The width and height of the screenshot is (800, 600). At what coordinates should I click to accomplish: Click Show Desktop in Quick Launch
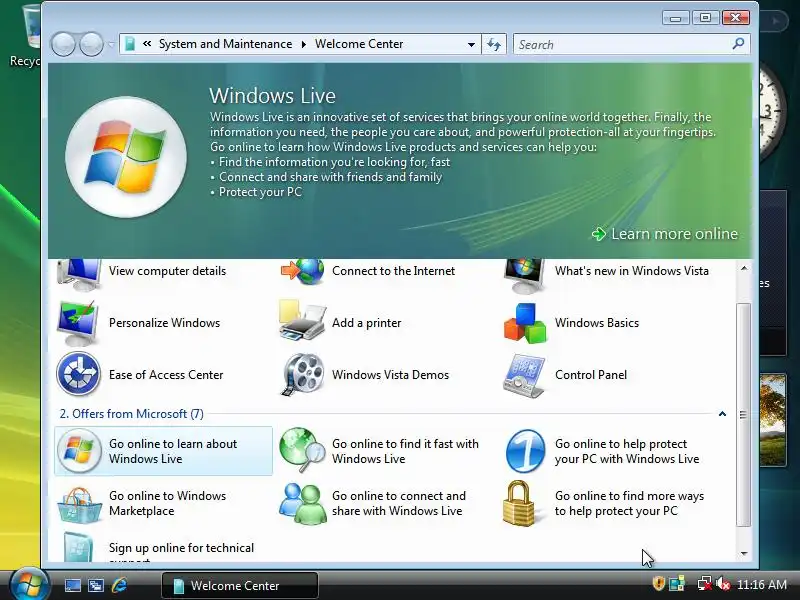click(72, 585)
